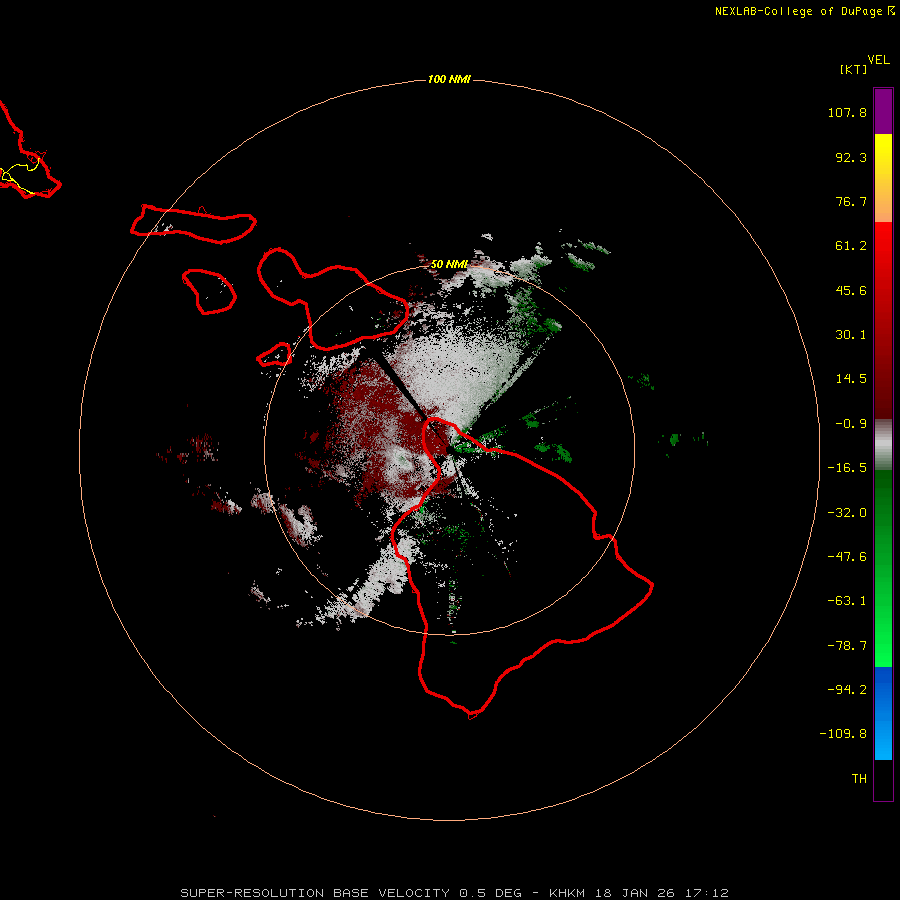Image resolution: width=900 pixels, height=900 pixels.
Task: Click the 30.1 legend value
Action: (x=851, y=335)
